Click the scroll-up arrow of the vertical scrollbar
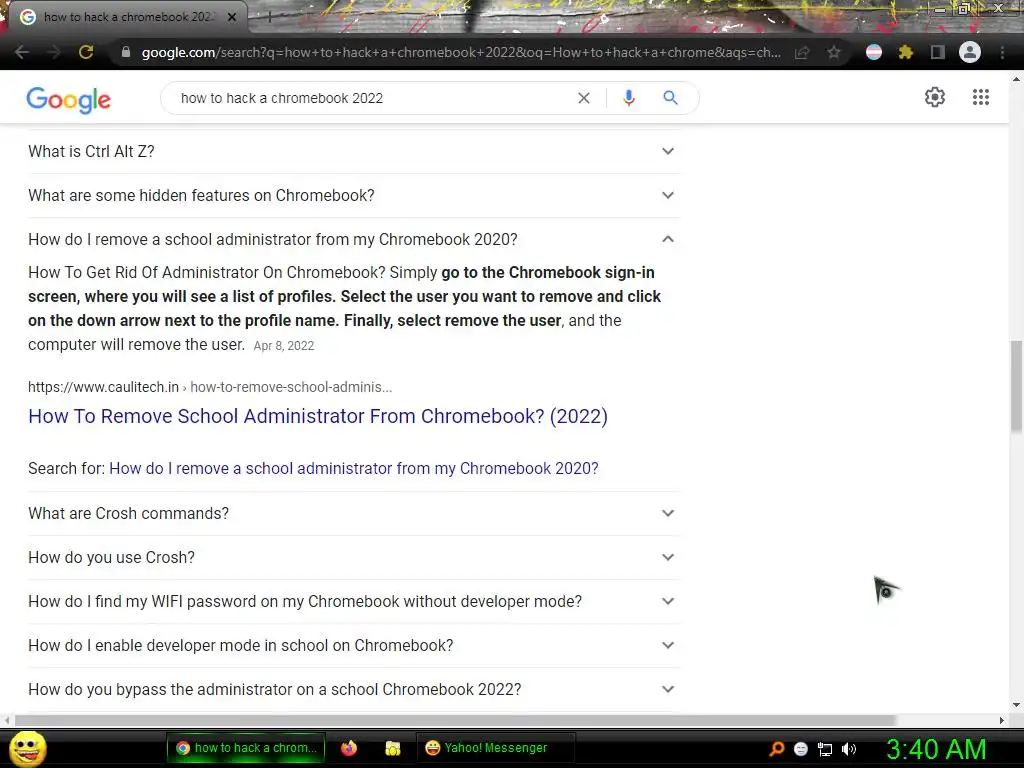1024x768 pixels. click(x=1016, y=79)
